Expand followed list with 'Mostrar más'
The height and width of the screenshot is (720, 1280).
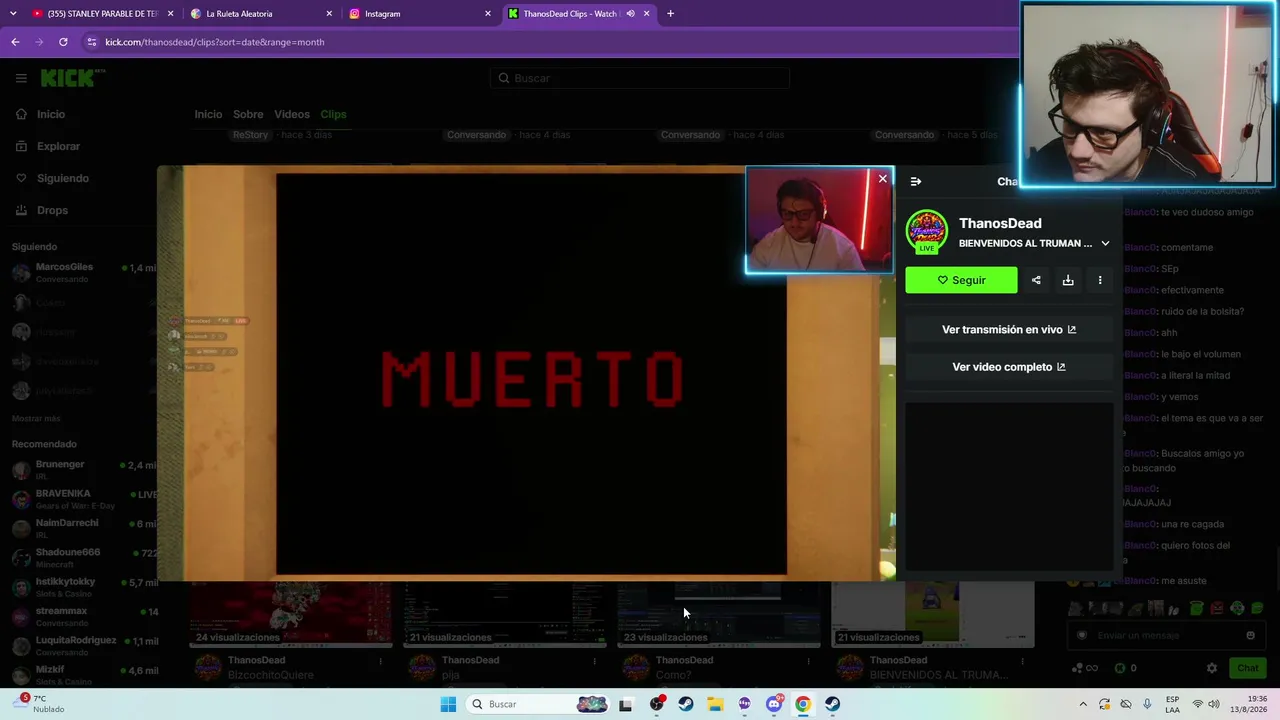click(36, 418)
